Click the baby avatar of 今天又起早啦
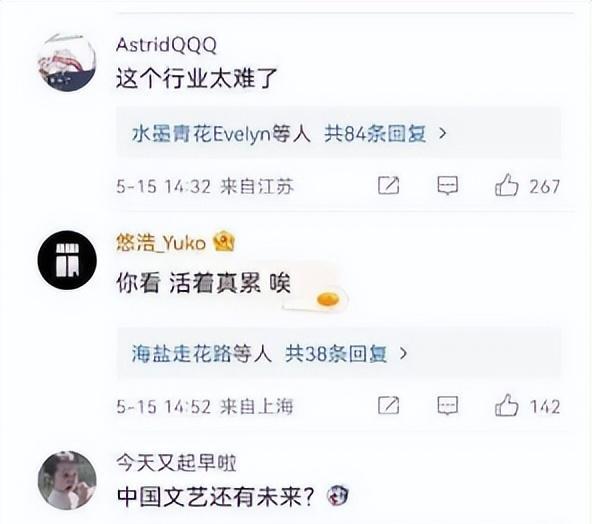This screenshot has height=524, width=592. click(67, 480)
